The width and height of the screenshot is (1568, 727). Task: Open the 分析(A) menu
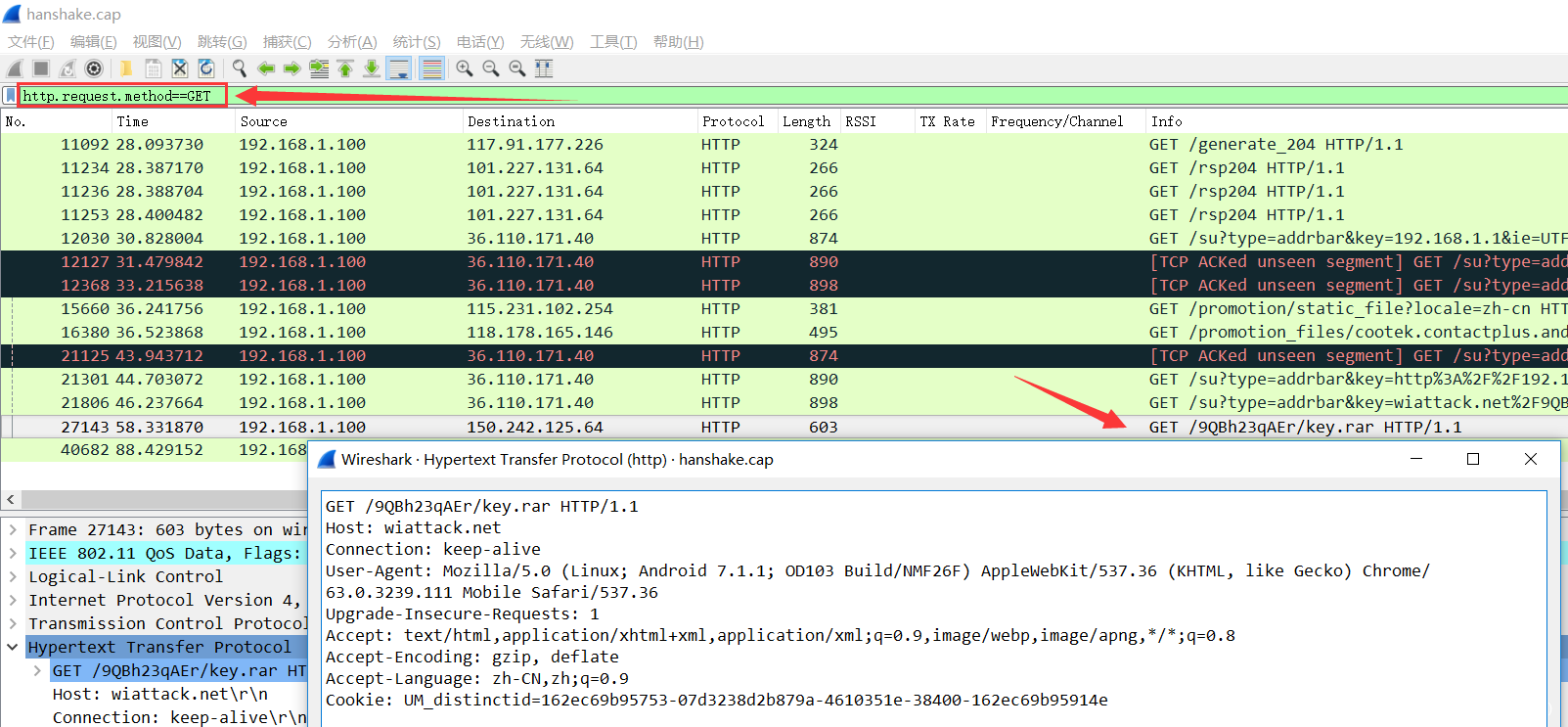click(351, 42)
